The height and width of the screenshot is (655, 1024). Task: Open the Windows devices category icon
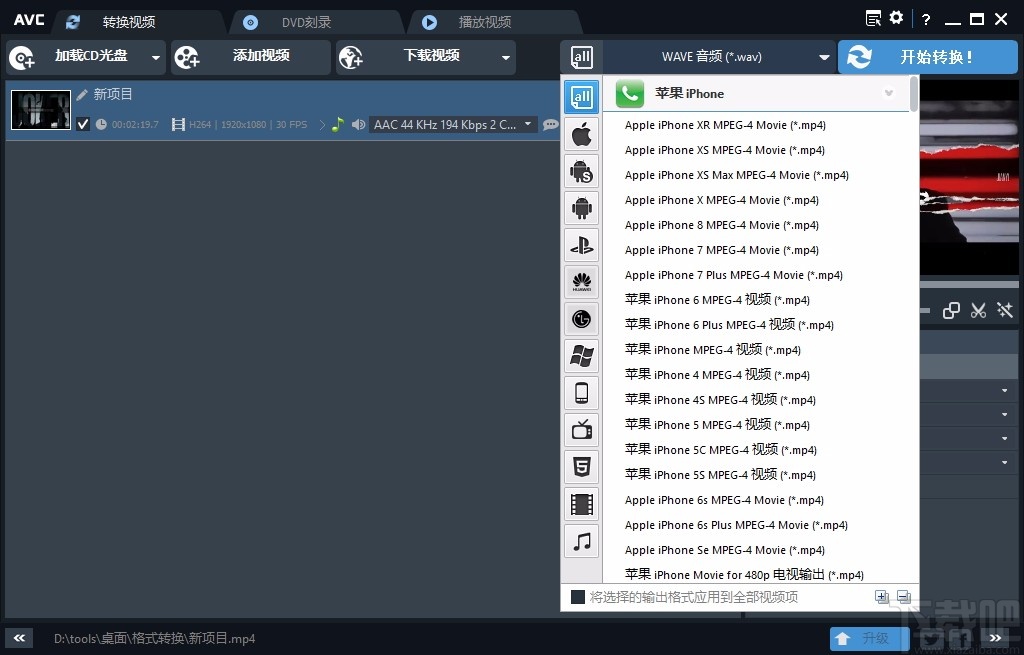[x=582, y=356]
